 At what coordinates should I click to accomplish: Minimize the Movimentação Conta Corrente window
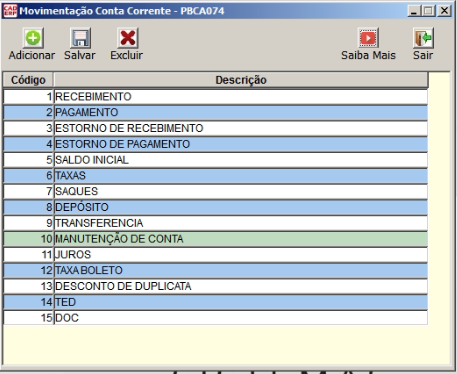[414, 11]
